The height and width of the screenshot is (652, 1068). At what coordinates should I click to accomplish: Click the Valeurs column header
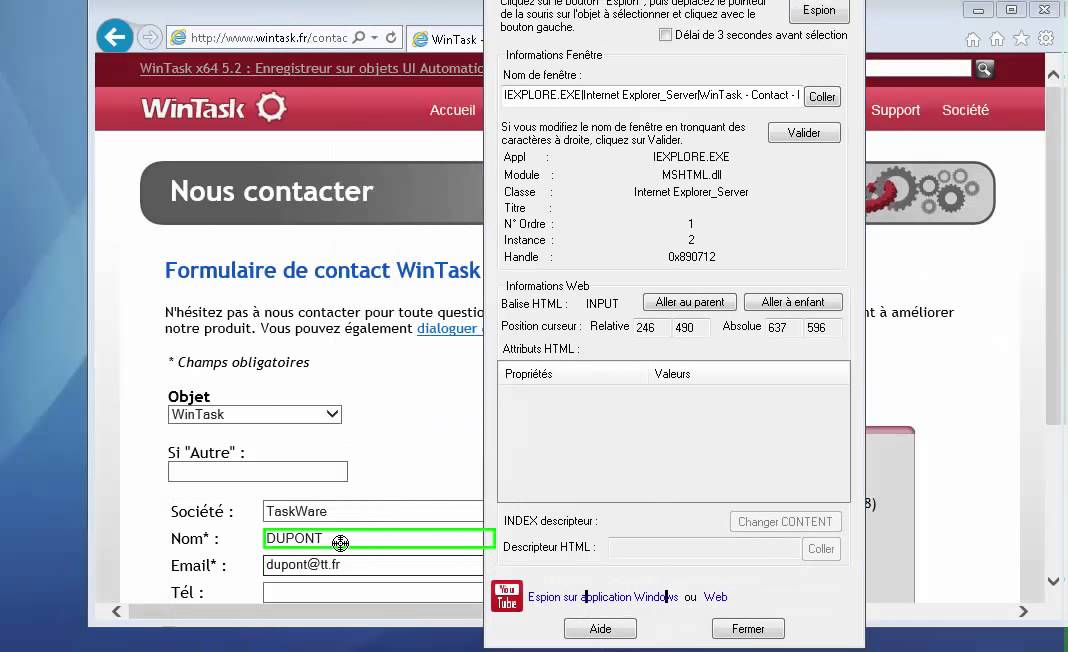[x=749, y=373]
